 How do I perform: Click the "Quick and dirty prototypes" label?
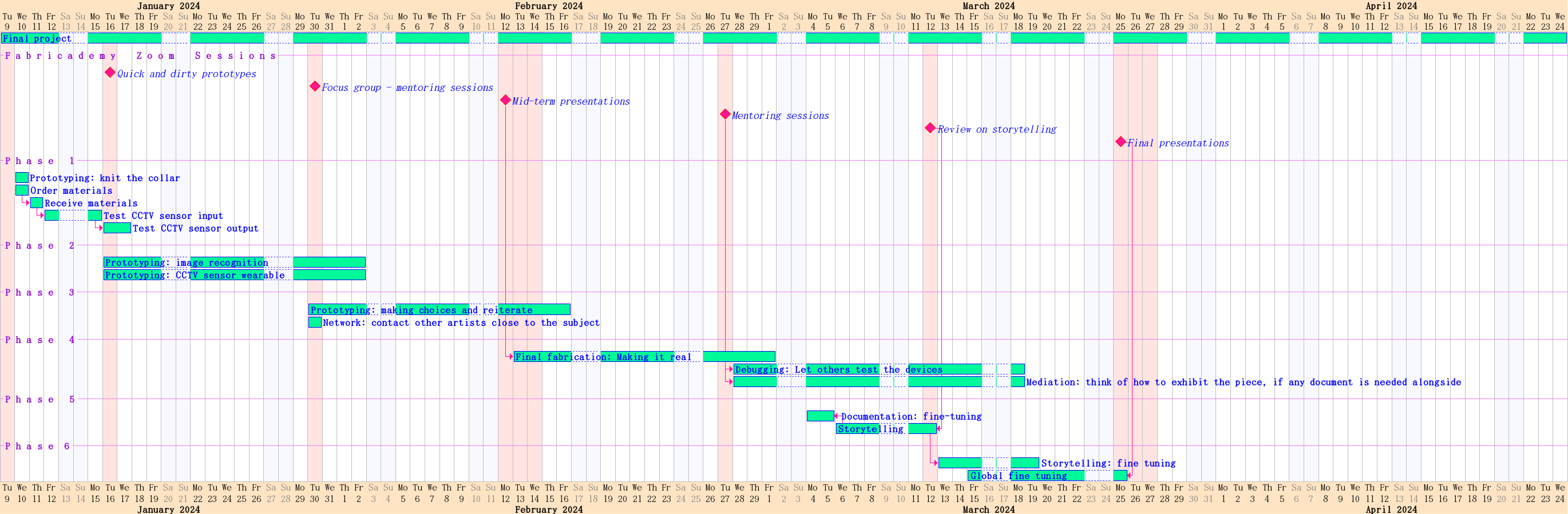point(186,74)
